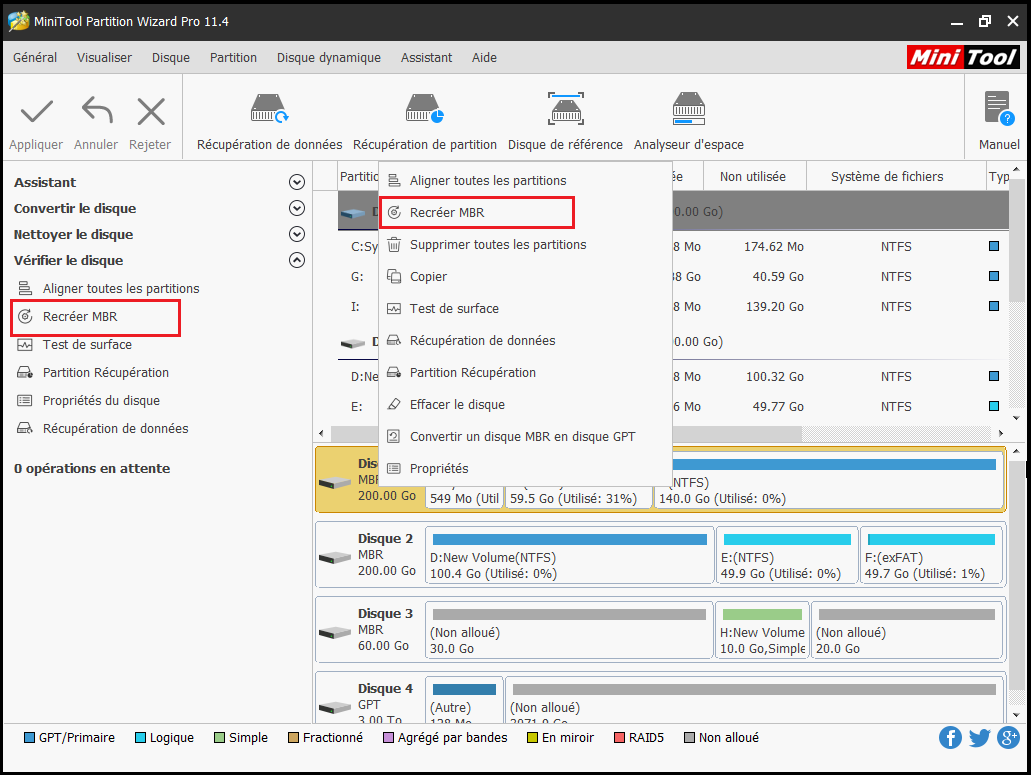Image resolution: width=1031 pixels, height=775 pixels.
Task: Open the Visualiser menu
Action: 104,58
